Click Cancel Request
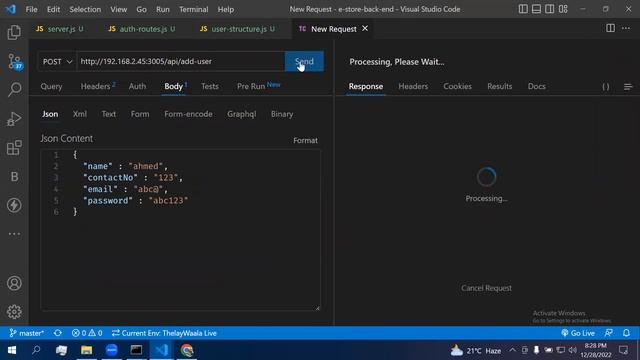The height and width of the screenshot is (360, 640). point(487,288)
